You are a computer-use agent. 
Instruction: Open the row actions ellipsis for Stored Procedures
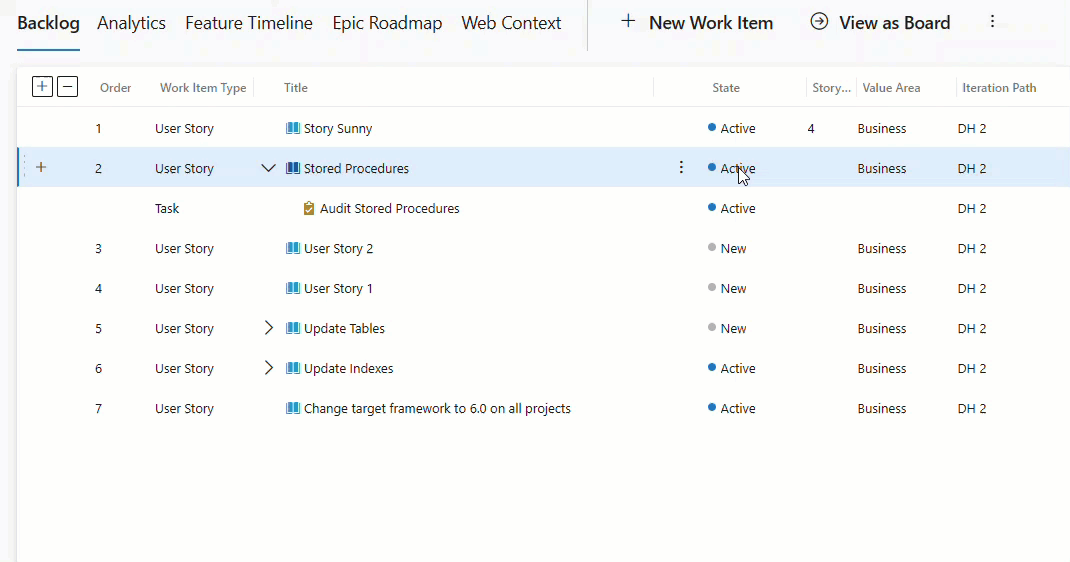click(681, 168)
